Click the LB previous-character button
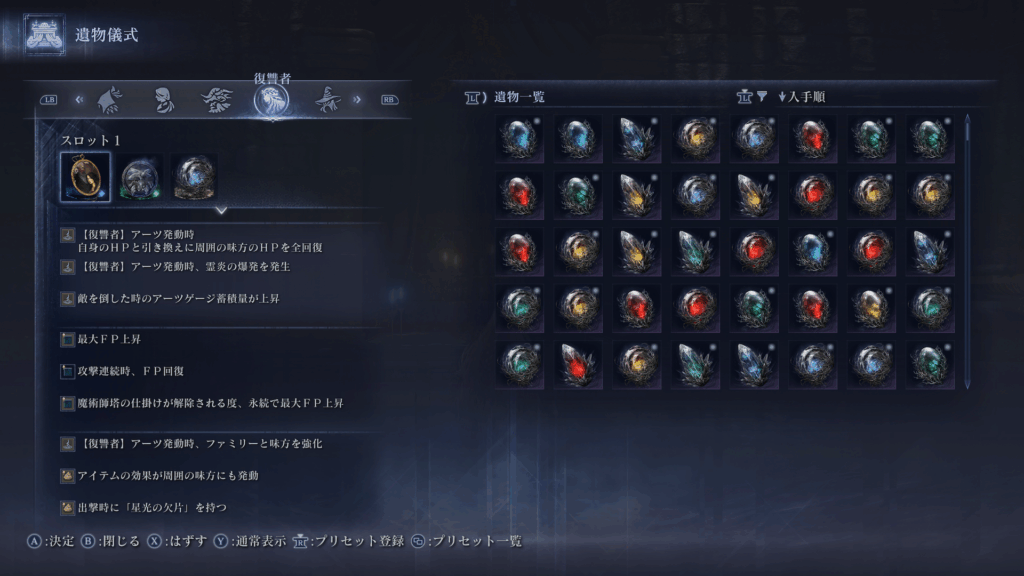Viewport: 1024px width, 576px height. (x=49, y=100)
